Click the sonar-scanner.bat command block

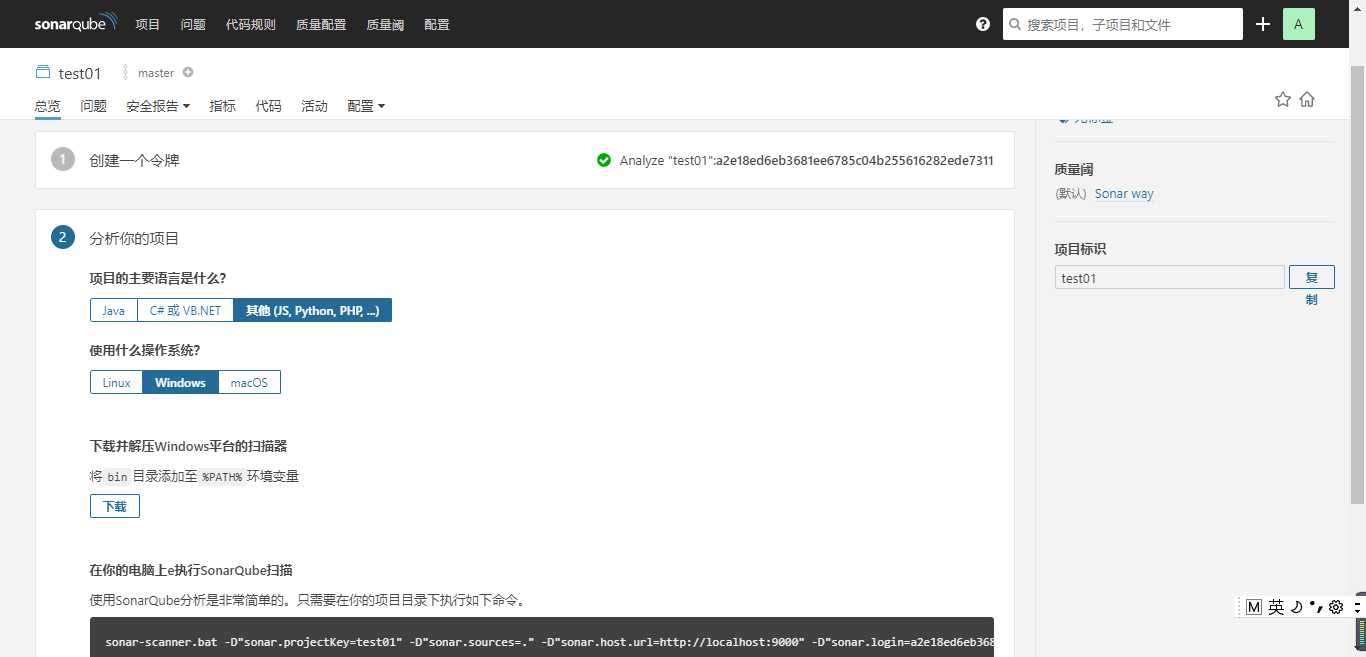[542, 637]
